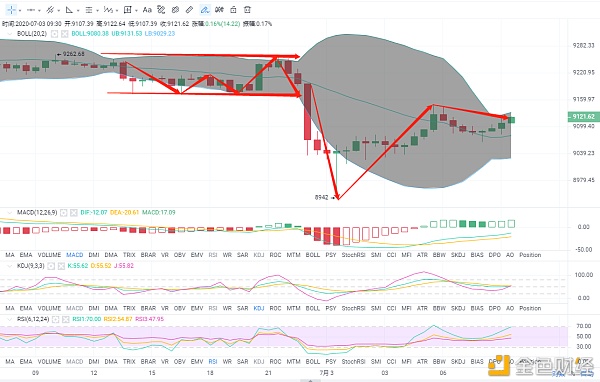Activate the freehand brush drawing tool

(x=205, y=10)
